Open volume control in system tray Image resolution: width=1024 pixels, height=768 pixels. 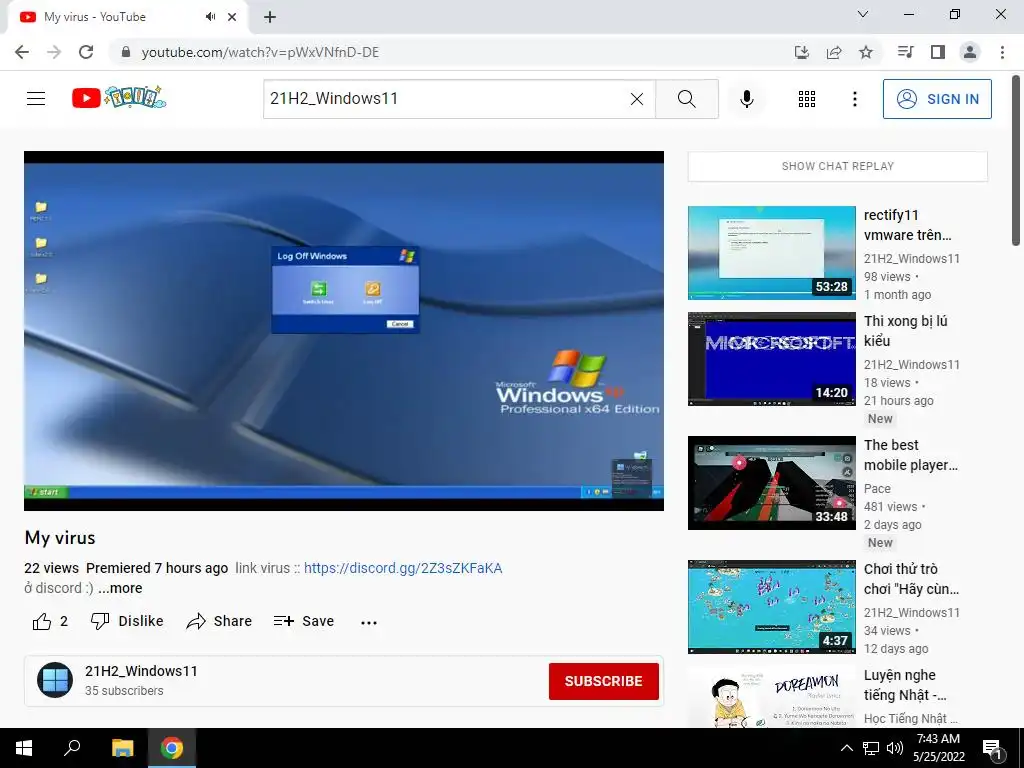click(x=895, y=748)
